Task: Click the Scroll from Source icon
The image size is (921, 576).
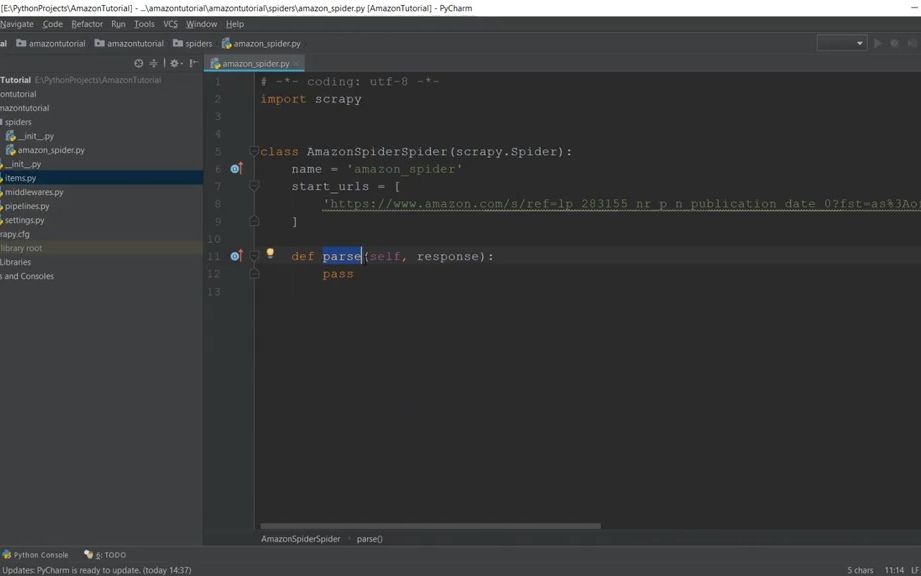Action: pos(138,63)
